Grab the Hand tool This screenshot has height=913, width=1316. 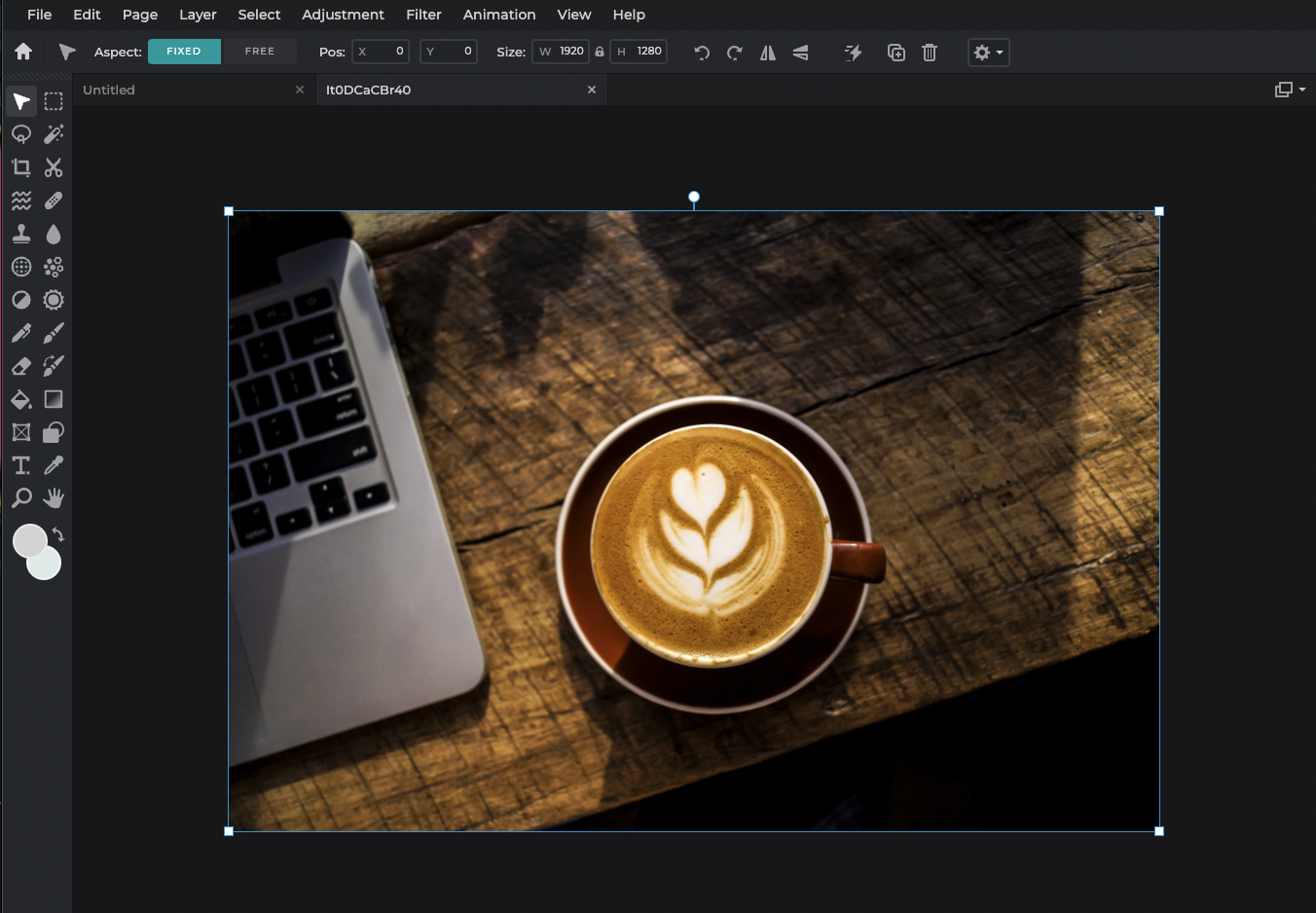(54, 497)
